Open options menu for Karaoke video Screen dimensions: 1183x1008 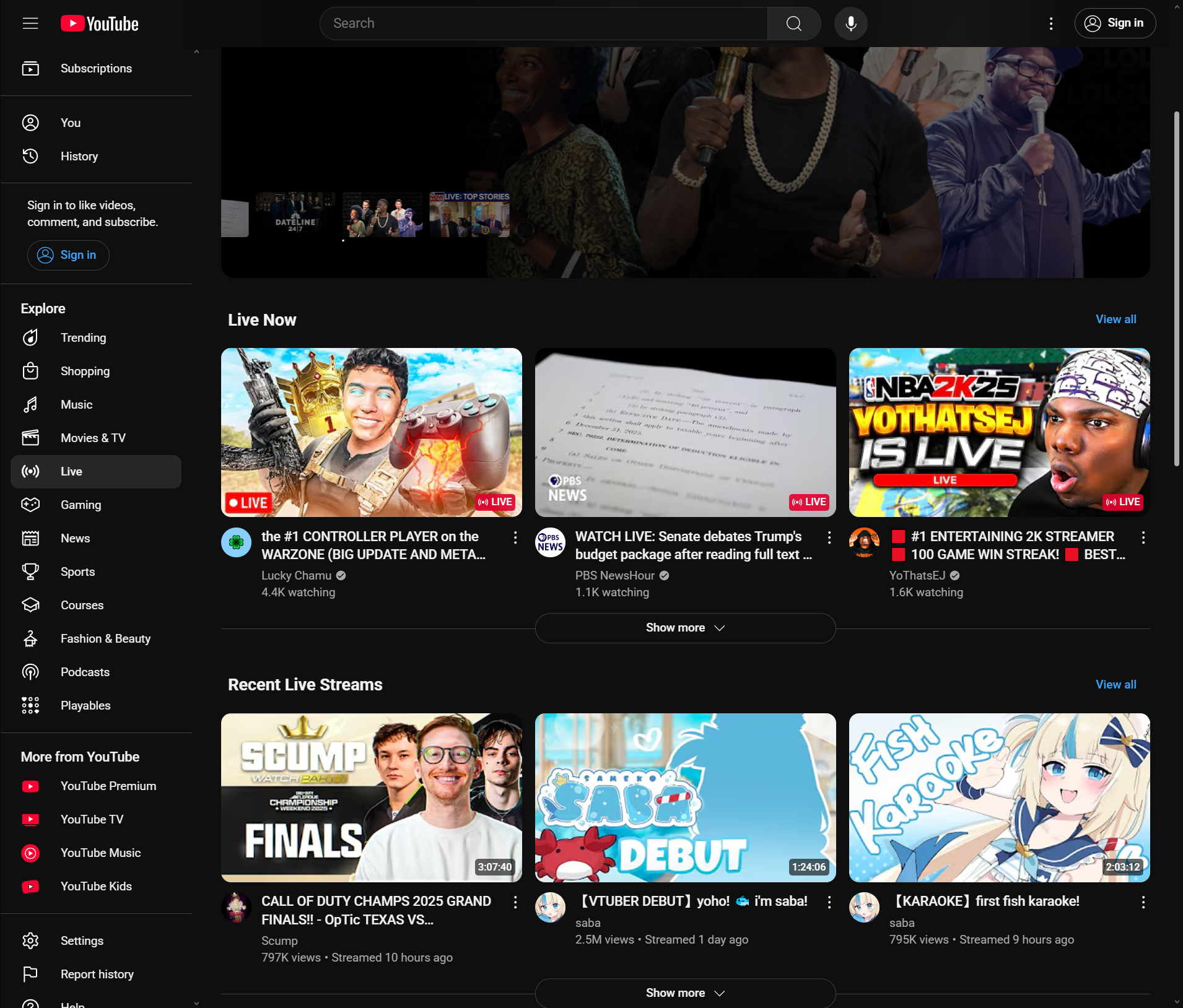tap(1143, 902)
